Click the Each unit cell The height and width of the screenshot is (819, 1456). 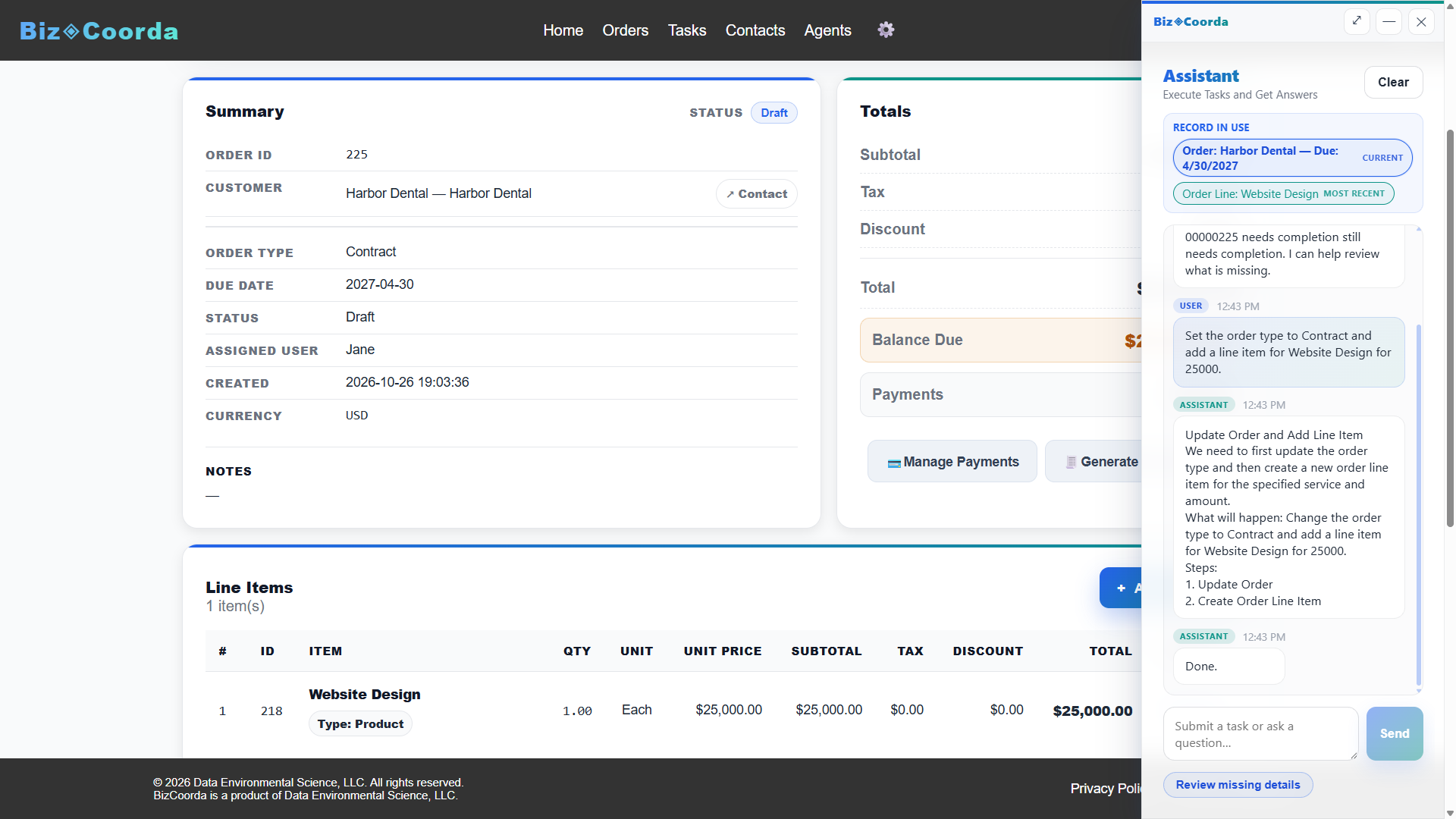(x=636, y=710)
